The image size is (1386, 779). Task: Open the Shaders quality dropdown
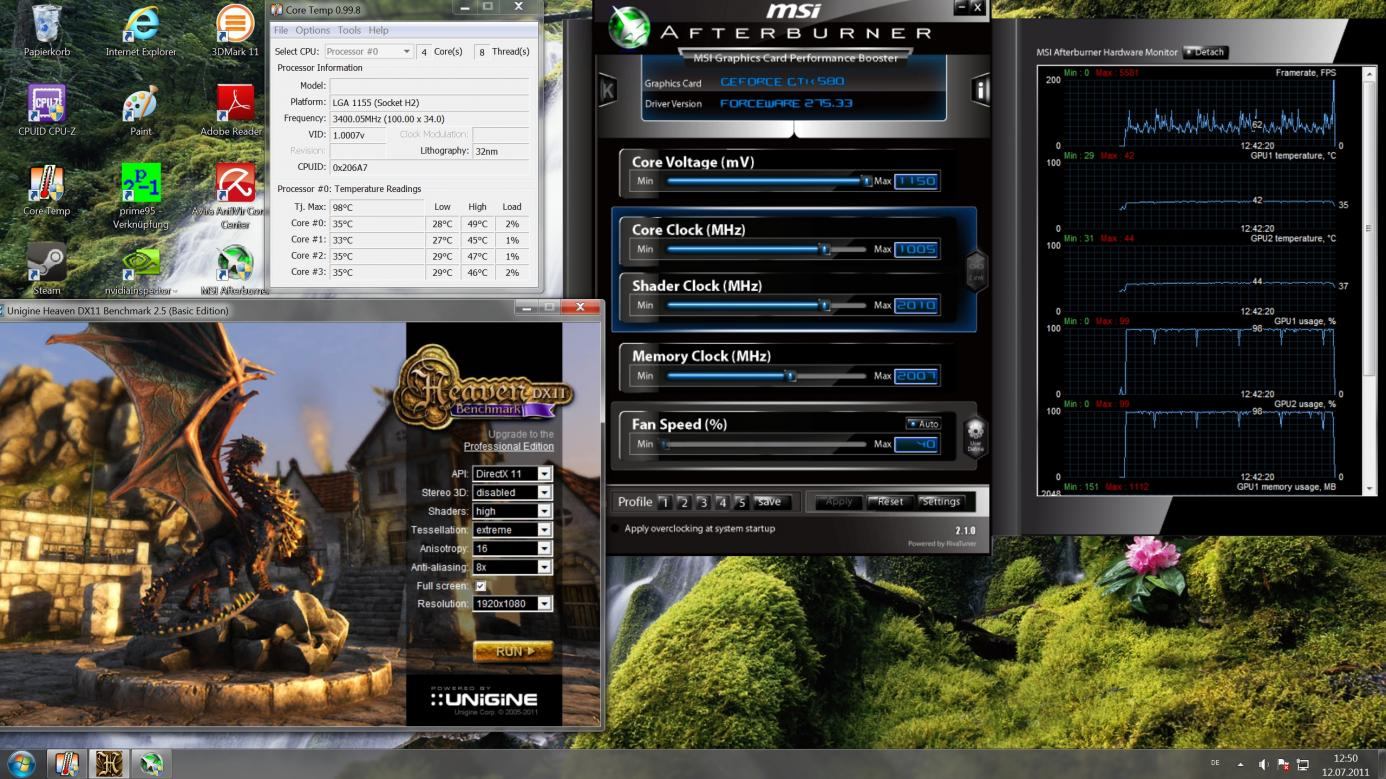coord(512,511)
